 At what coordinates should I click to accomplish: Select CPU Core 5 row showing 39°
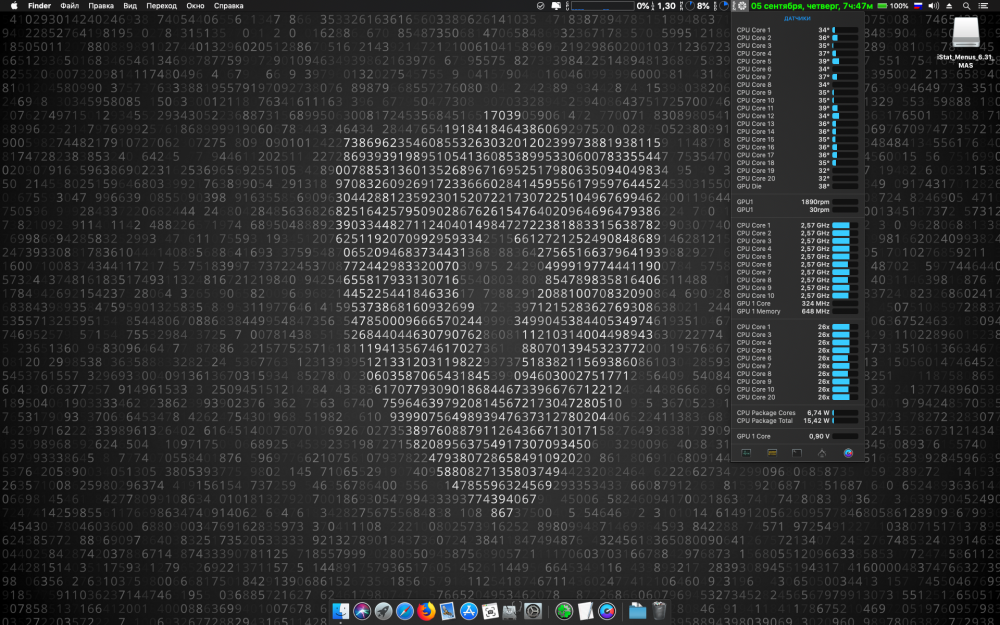[797, 61]
